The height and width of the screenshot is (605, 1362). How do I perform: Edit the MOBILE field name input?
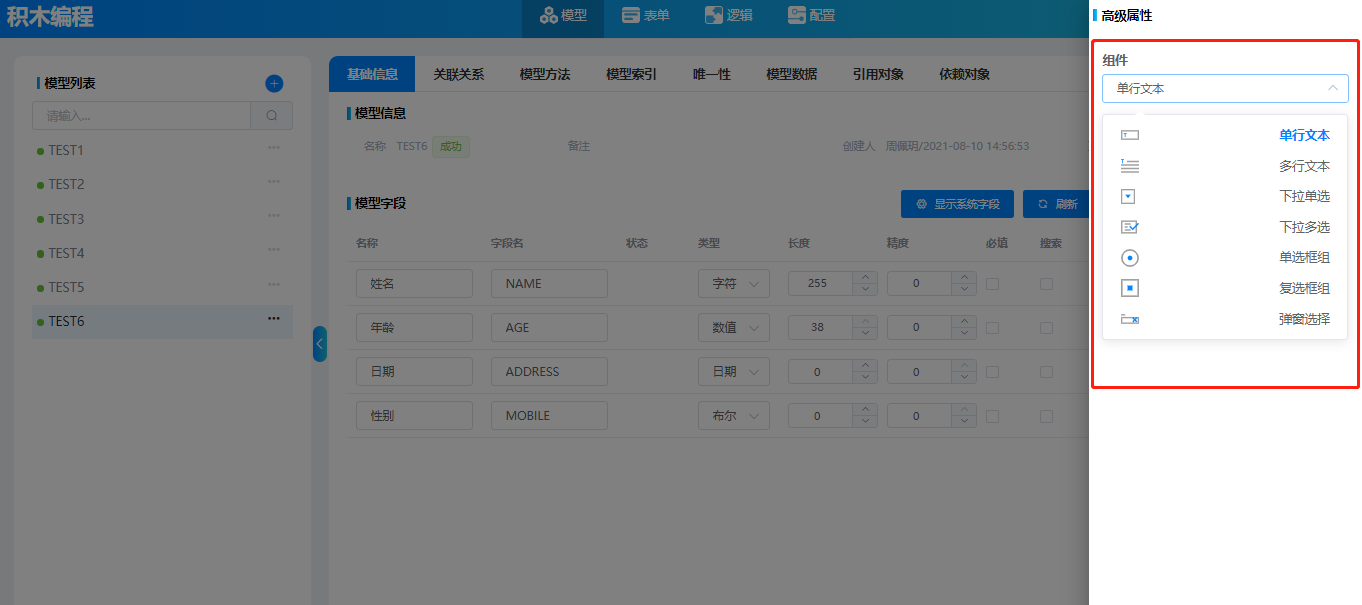(549, 416)
